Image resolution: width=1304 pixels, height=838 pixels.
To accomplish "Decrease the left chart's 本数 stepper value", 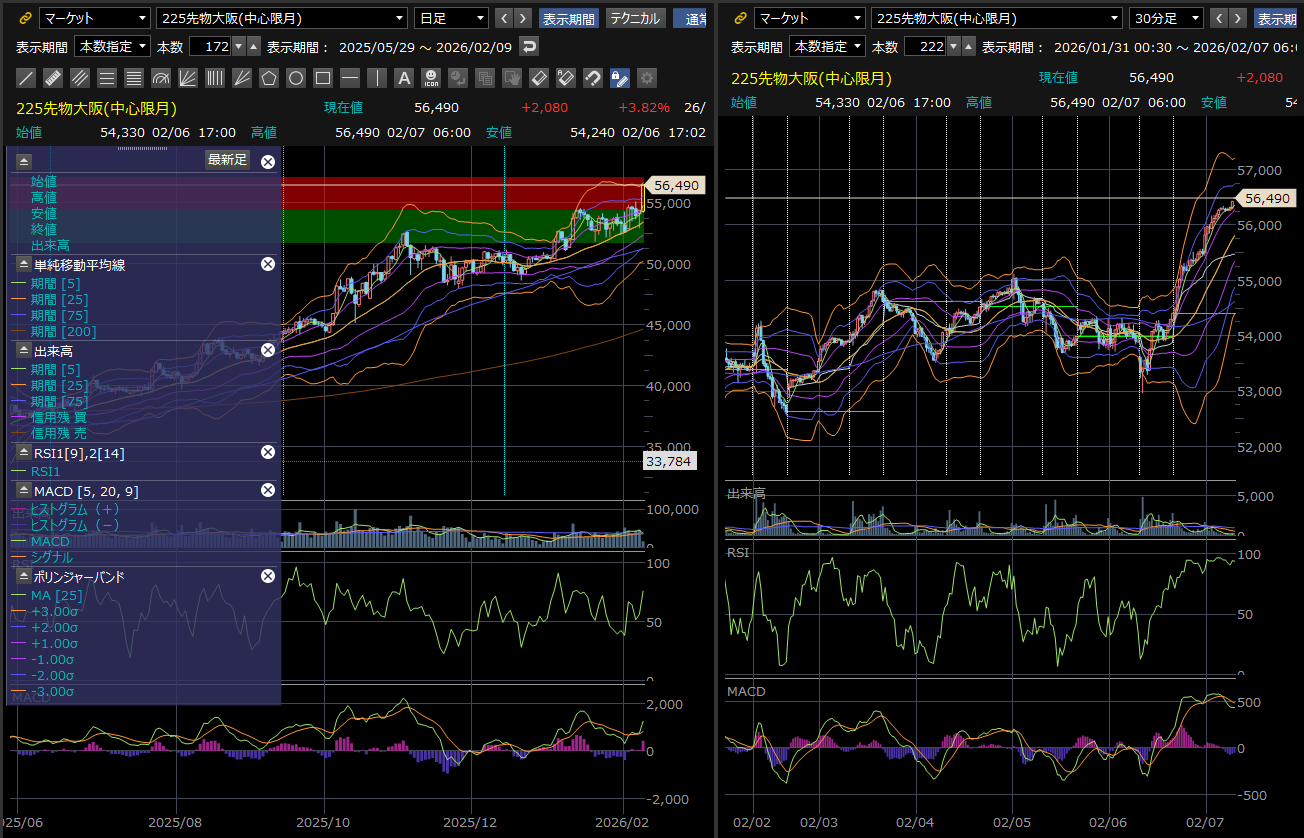I will click(238, 46).
